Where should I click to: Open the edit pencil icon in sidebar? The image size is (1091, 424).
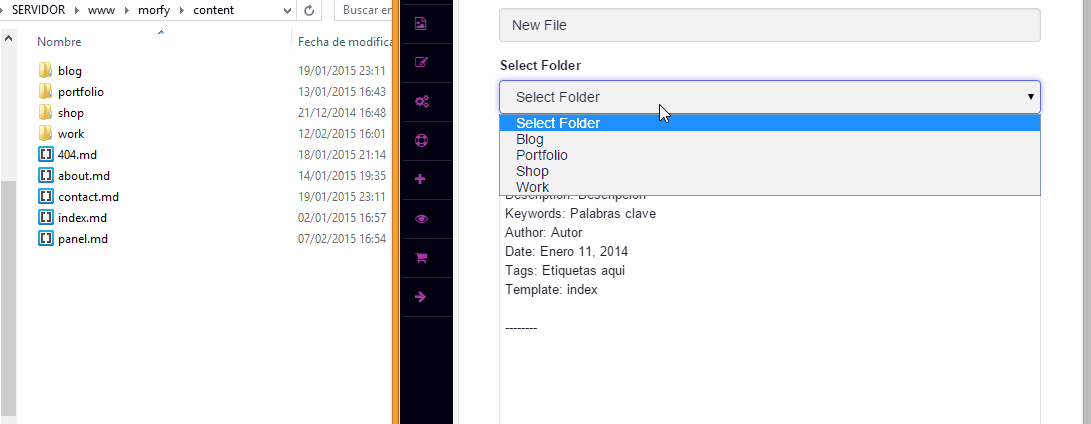pyautogui.click(x=421, y=63)
